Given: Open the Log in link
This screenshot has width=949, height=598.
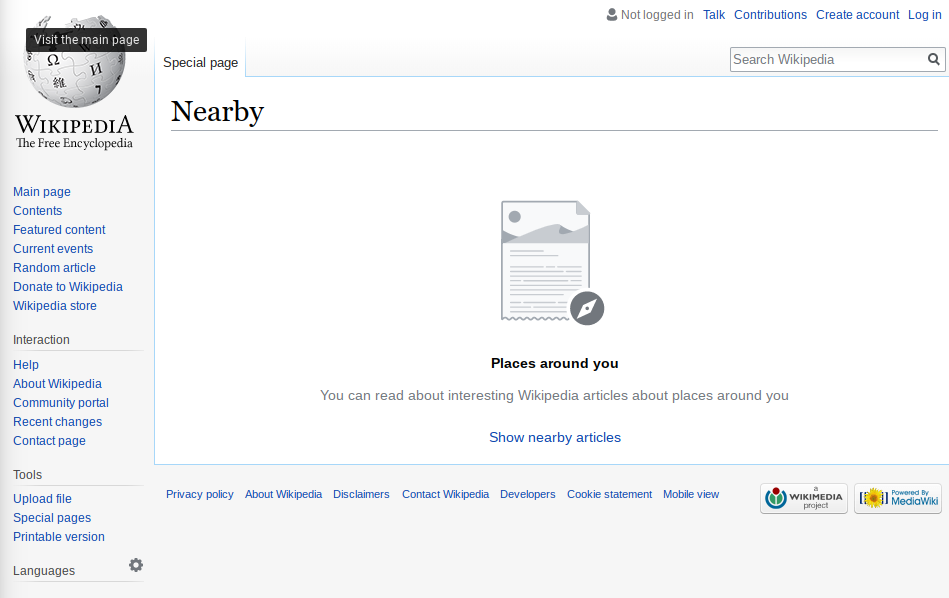Looking at the screenshot, I should click(x=924, y=15).
